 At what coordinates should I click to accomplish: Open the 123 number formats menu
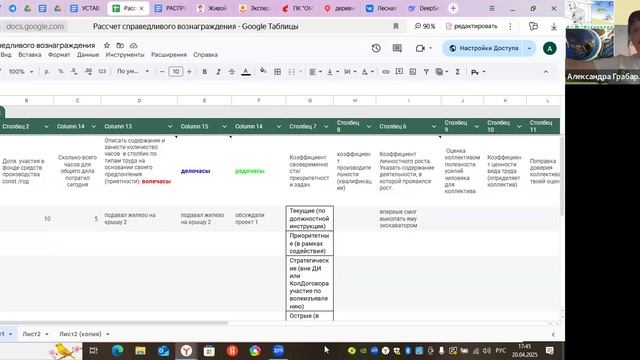pos(102,71)
